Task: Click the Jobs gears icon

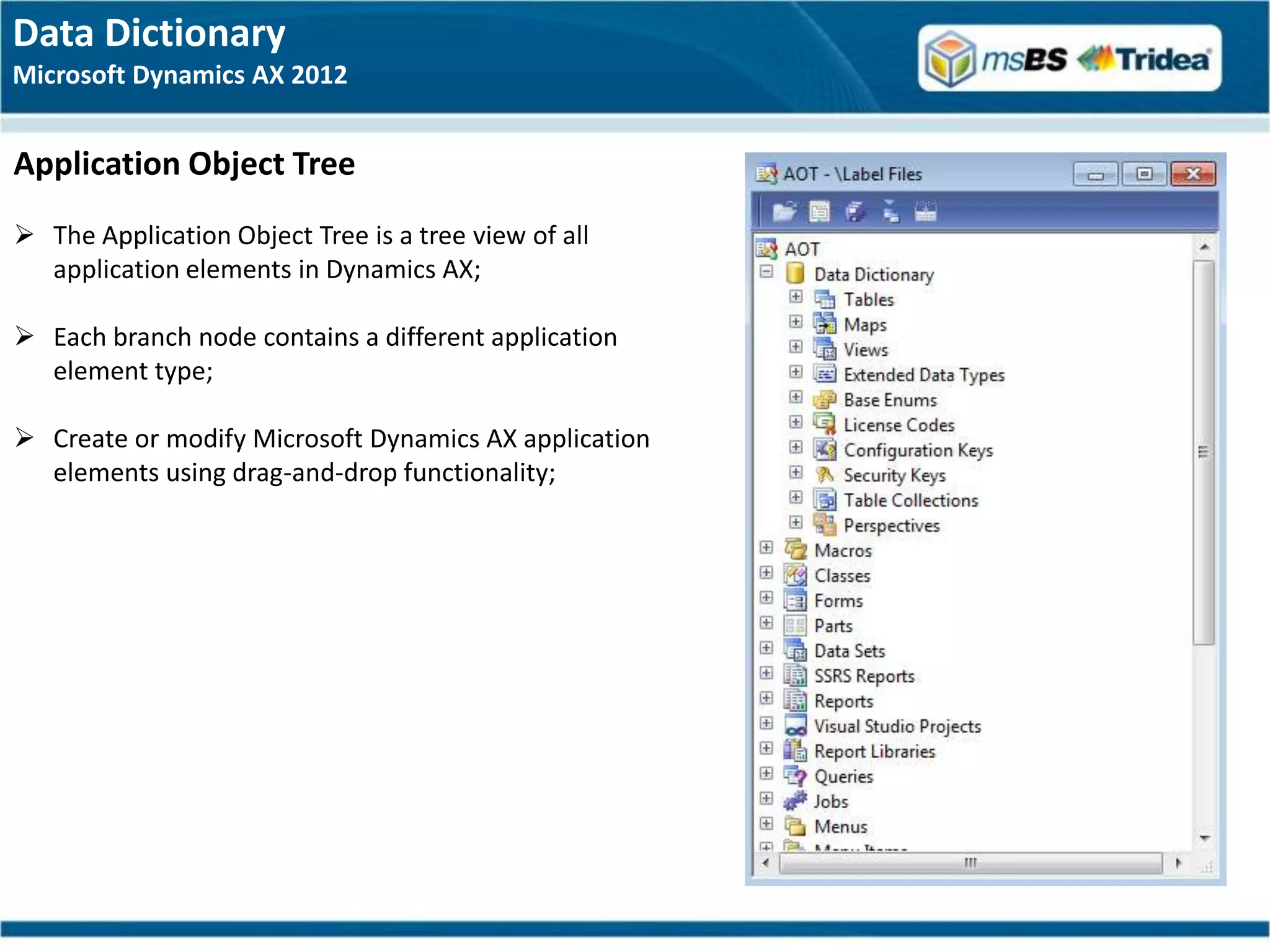Action: [x=796, y=801]
